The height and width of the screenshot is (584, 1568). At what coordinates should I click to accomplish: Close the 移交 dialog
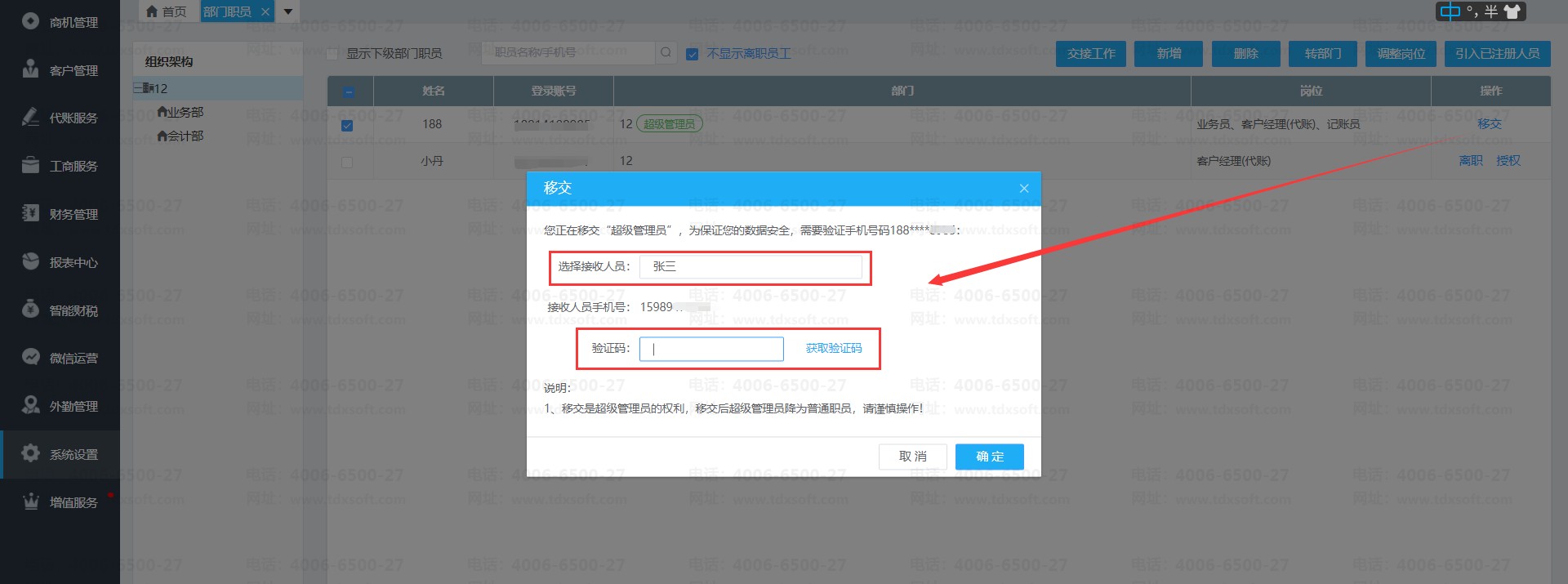1024,188
